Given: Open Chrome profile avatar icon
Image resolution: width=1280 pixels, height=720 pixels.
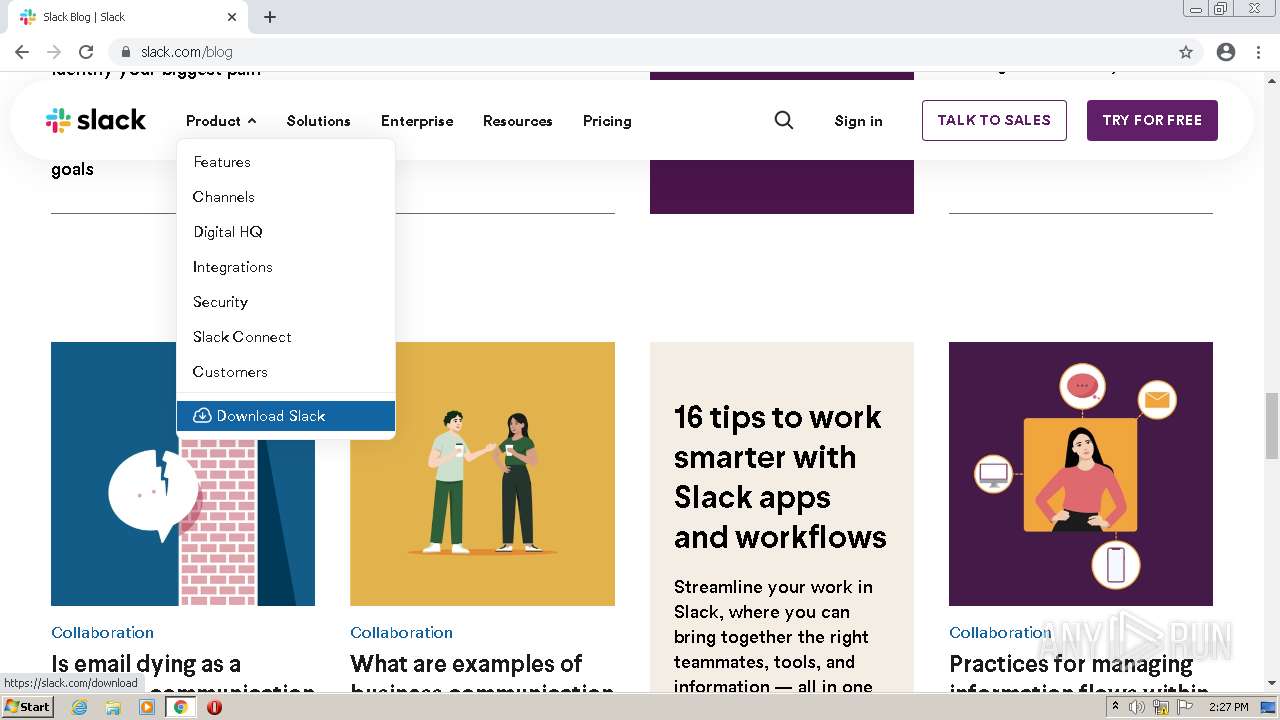Looking at the screenshot, I should (x=1226, y=52).
